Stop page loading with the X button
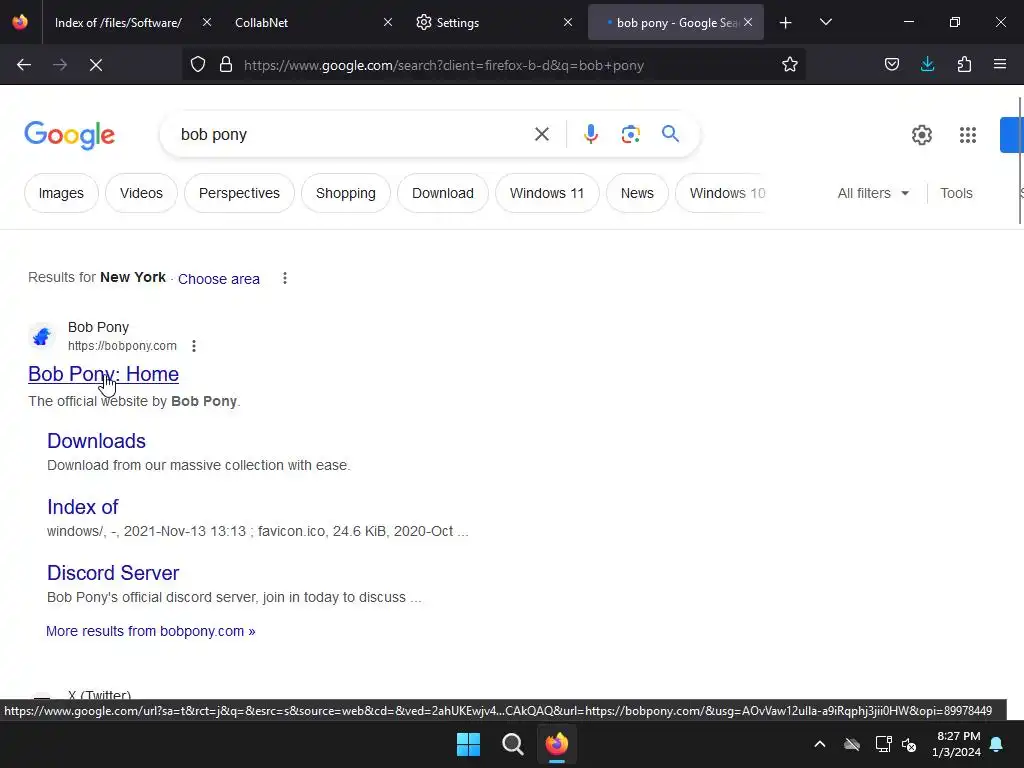The width and height of the screenshot is (1024, 768). [x=96, y=65]
